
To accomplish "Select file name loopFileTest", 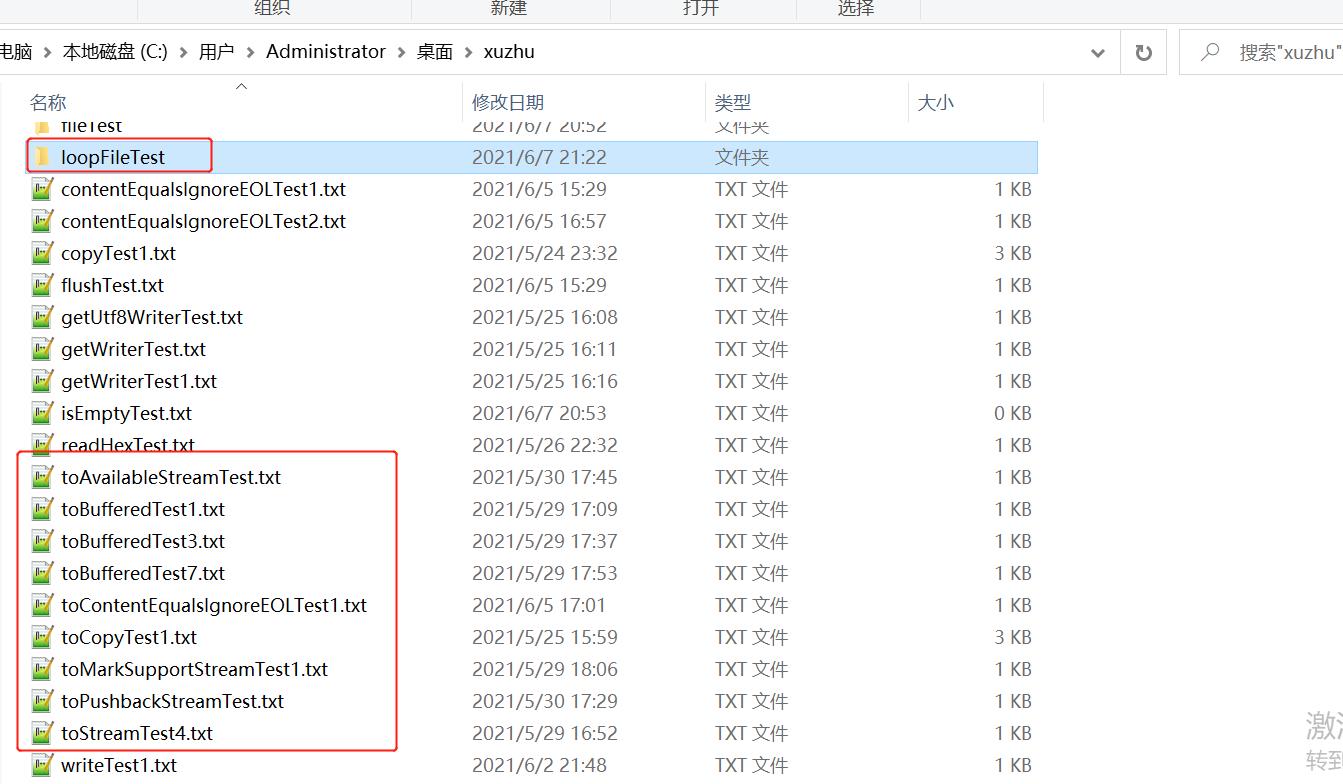I will click(x=113, y=157).
